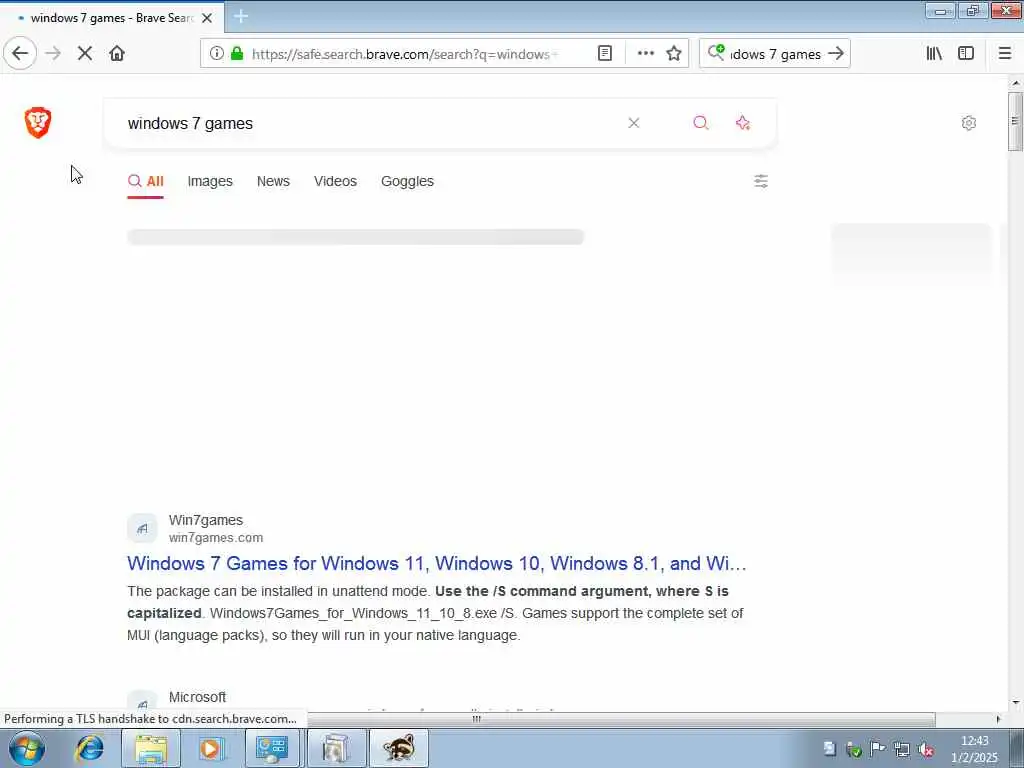The height and width of the screenshot is (768, 1024).
Task: Click the muted volume tray icon
Action: point(925,749)
